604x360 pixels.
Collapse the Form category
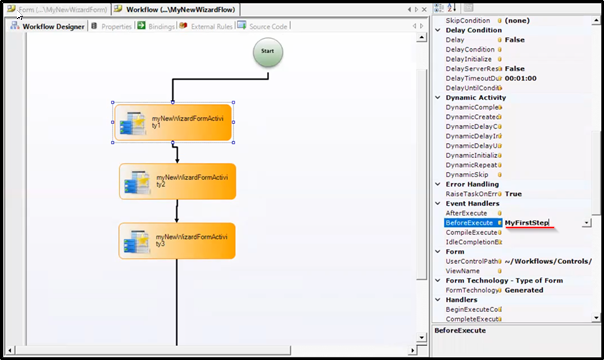pos(438,251)
